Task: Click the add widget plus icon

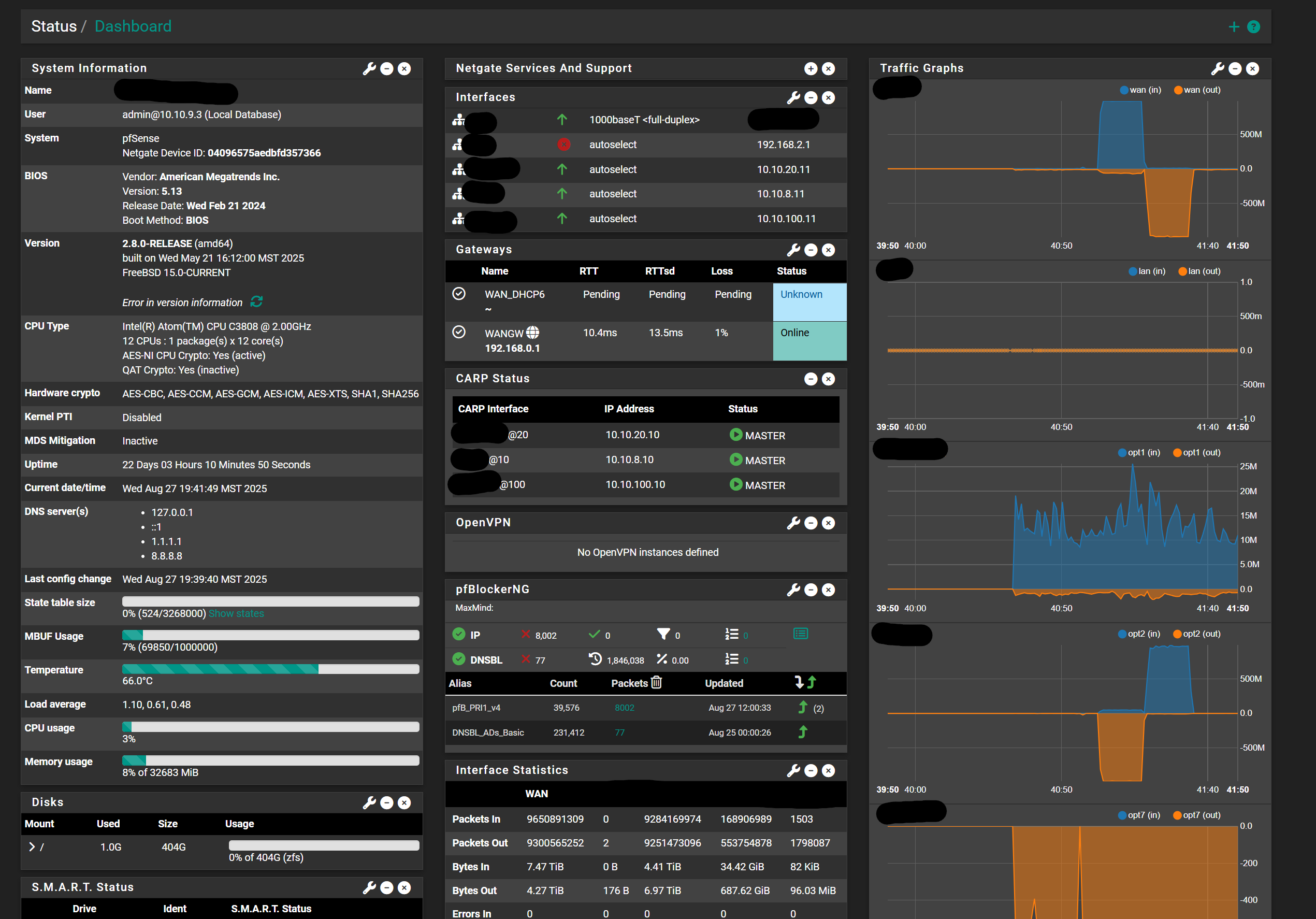Action: point(1234,27)
